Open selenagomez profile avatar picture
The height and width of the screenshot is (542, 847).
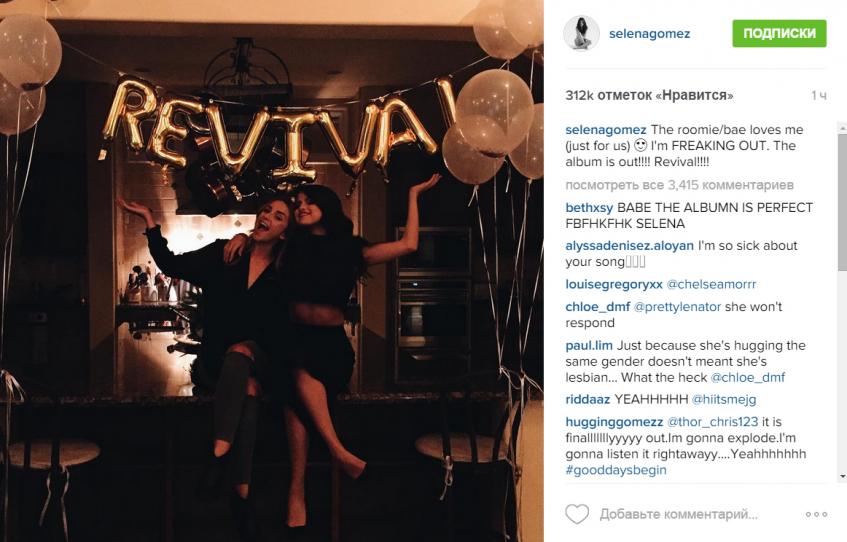pyautogui.click(x=581, y=33)
